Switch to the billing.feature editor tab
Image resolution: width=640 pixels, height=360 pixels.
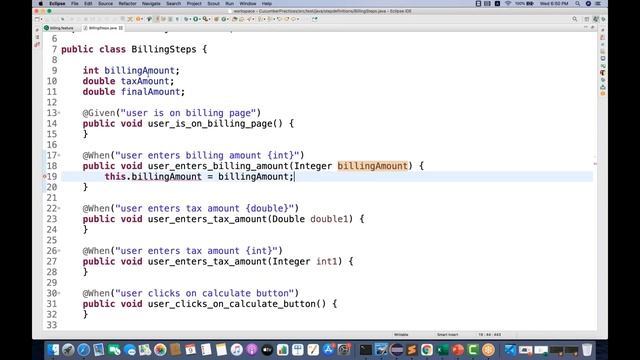59,28
